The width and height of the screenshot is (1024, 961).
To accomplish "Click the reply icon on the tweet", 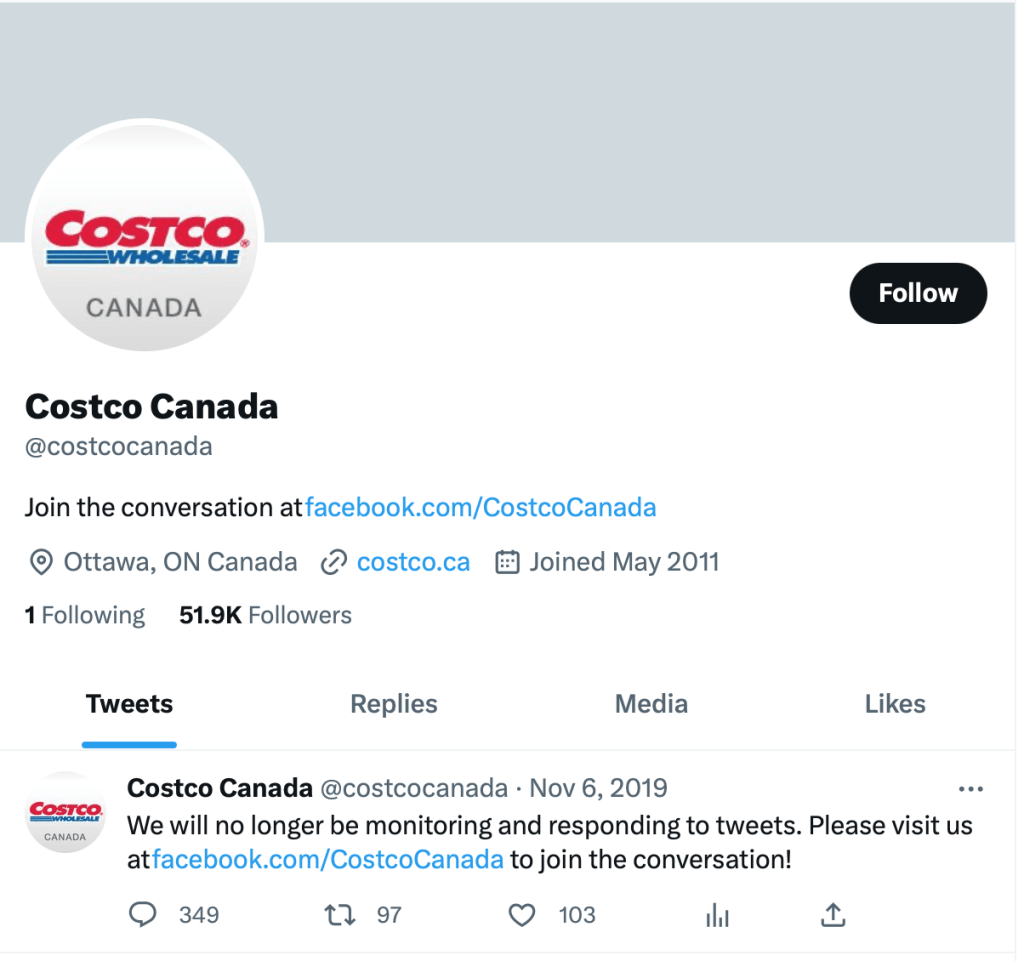I will (x=144, y=915).
